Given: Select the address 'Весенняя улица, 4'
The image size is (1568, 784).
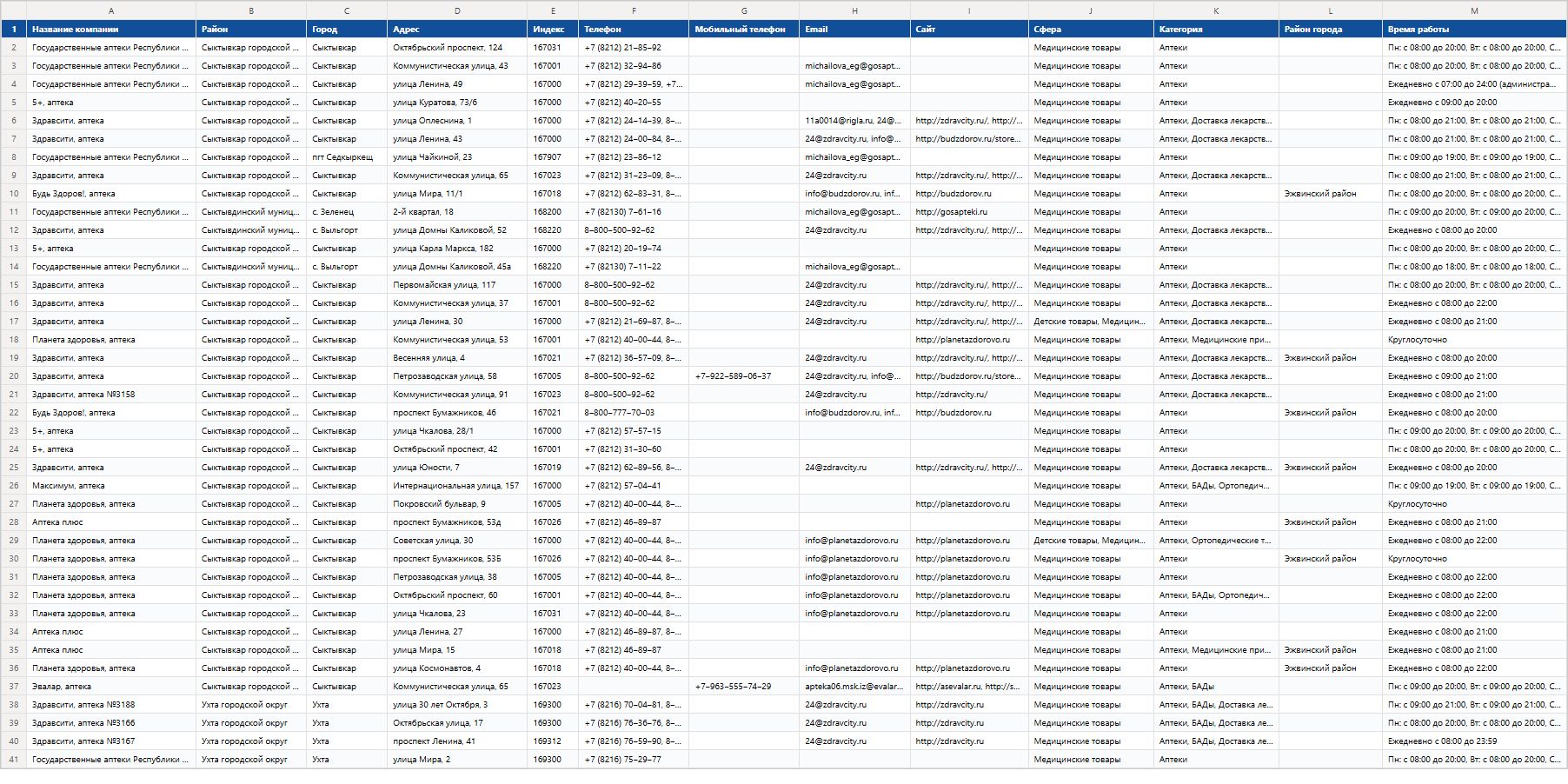Looking at the screenshot, I should pyautogui.click(x=457, y=358).
